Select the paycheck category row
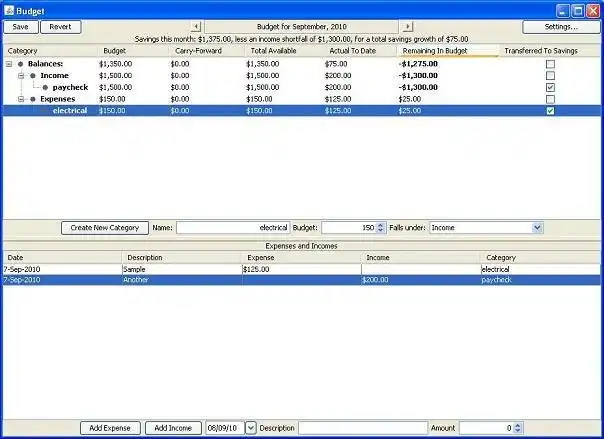 click(x=302, y=87)
